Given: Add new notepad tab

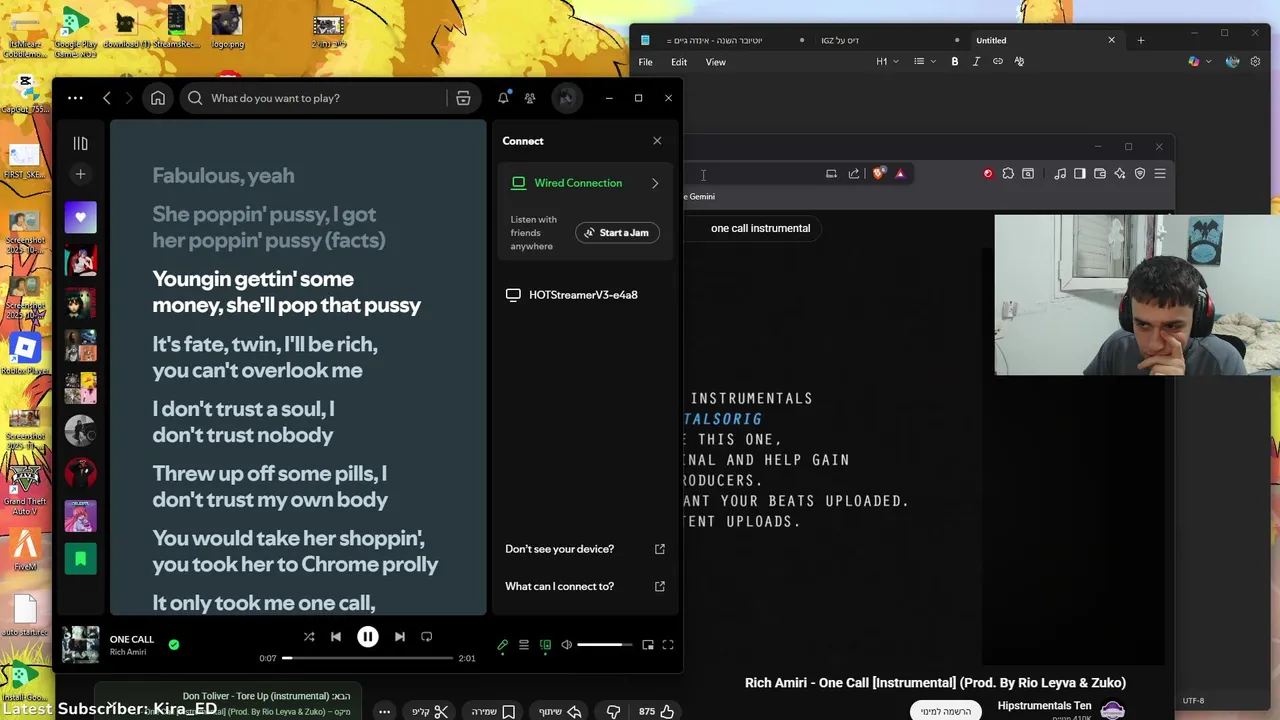Looking at the screenshot, I should coord(1141,40).
